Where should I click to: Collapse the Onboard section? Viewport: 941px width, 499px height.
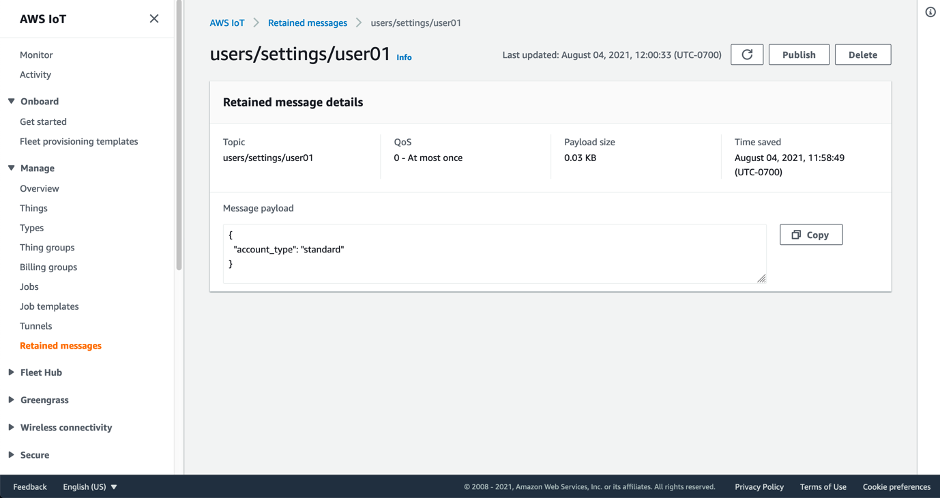point(11,101)
